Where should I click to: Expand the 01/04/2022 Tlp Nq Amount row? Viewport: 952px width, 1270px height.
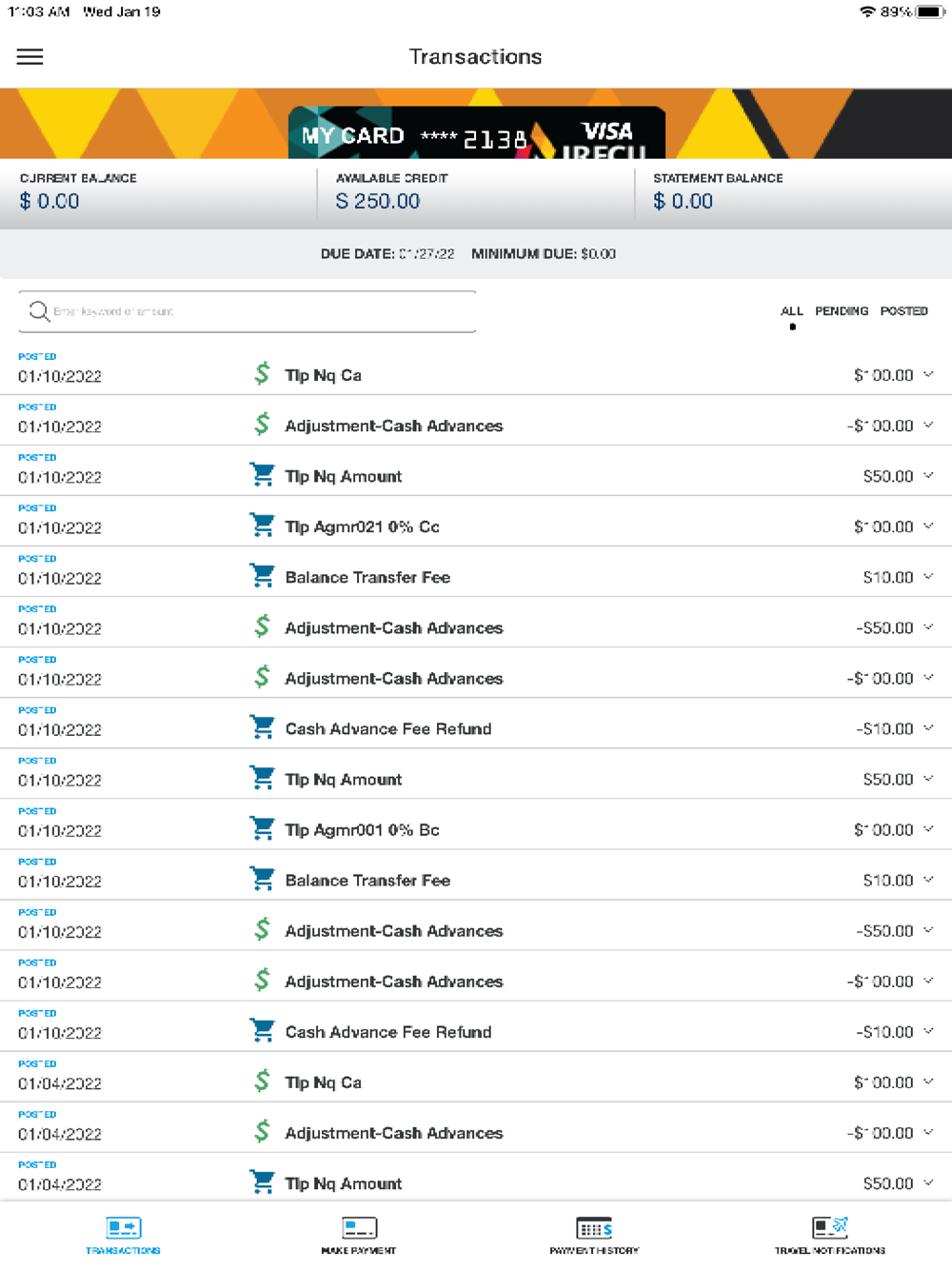928,1182
